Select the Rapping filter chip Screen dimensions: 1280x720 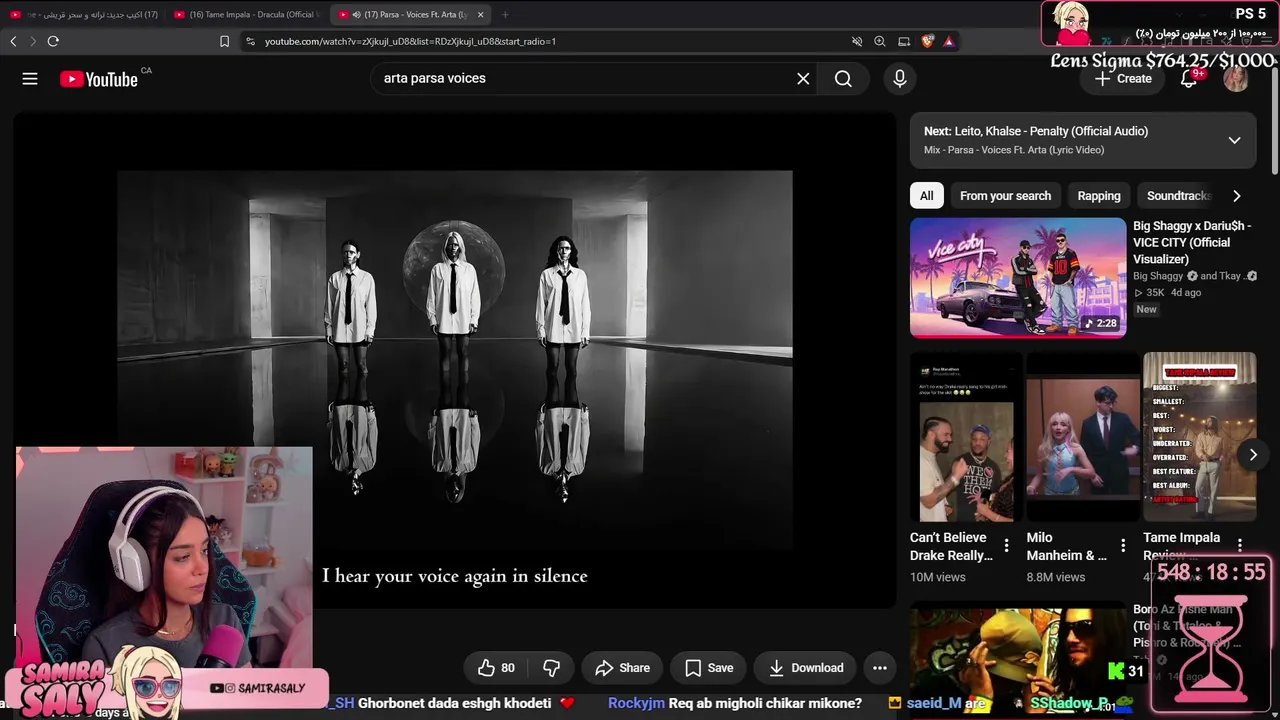tap(1099, 196)
